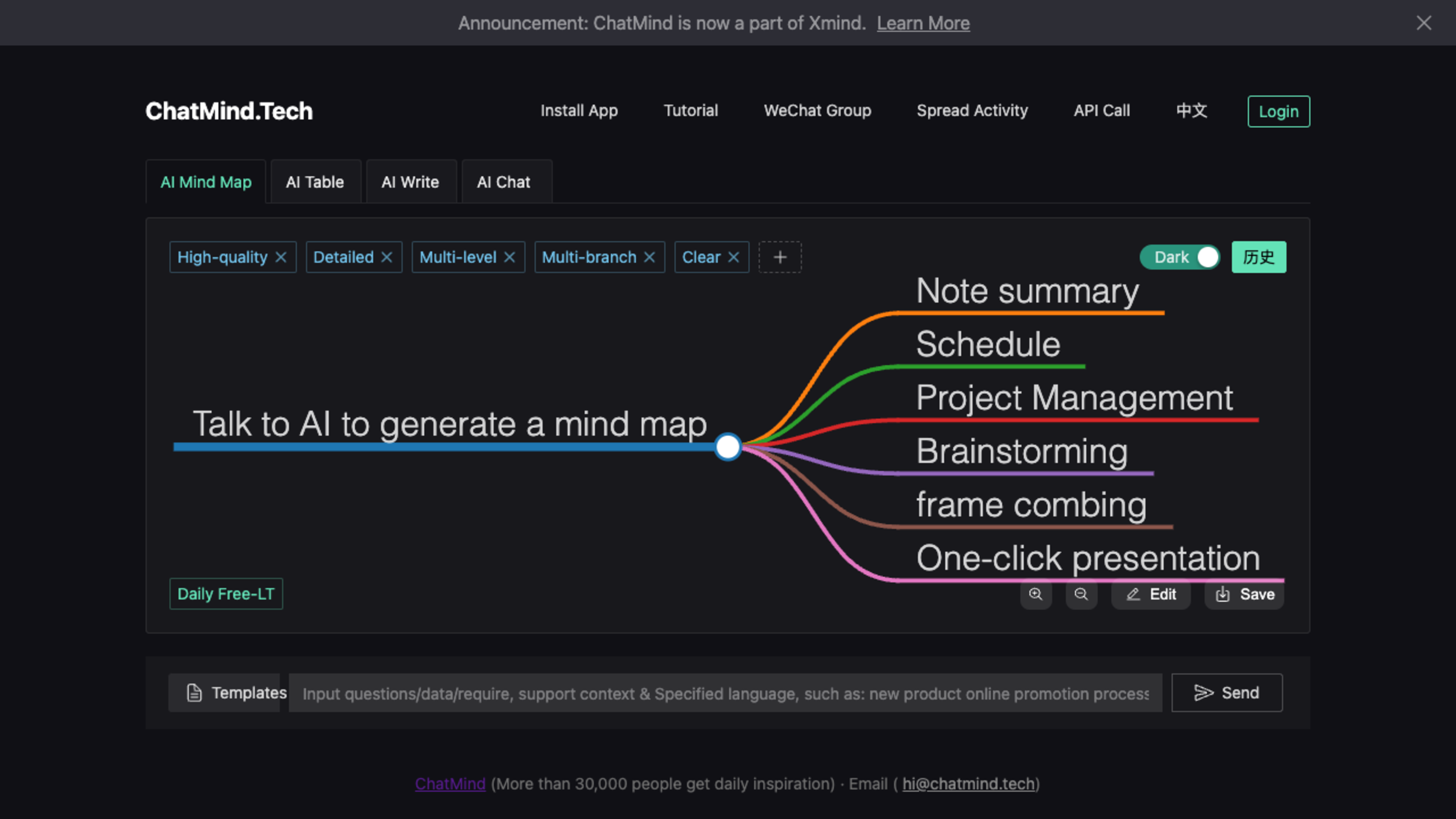Remove the Clear tag

click(734, 257)
